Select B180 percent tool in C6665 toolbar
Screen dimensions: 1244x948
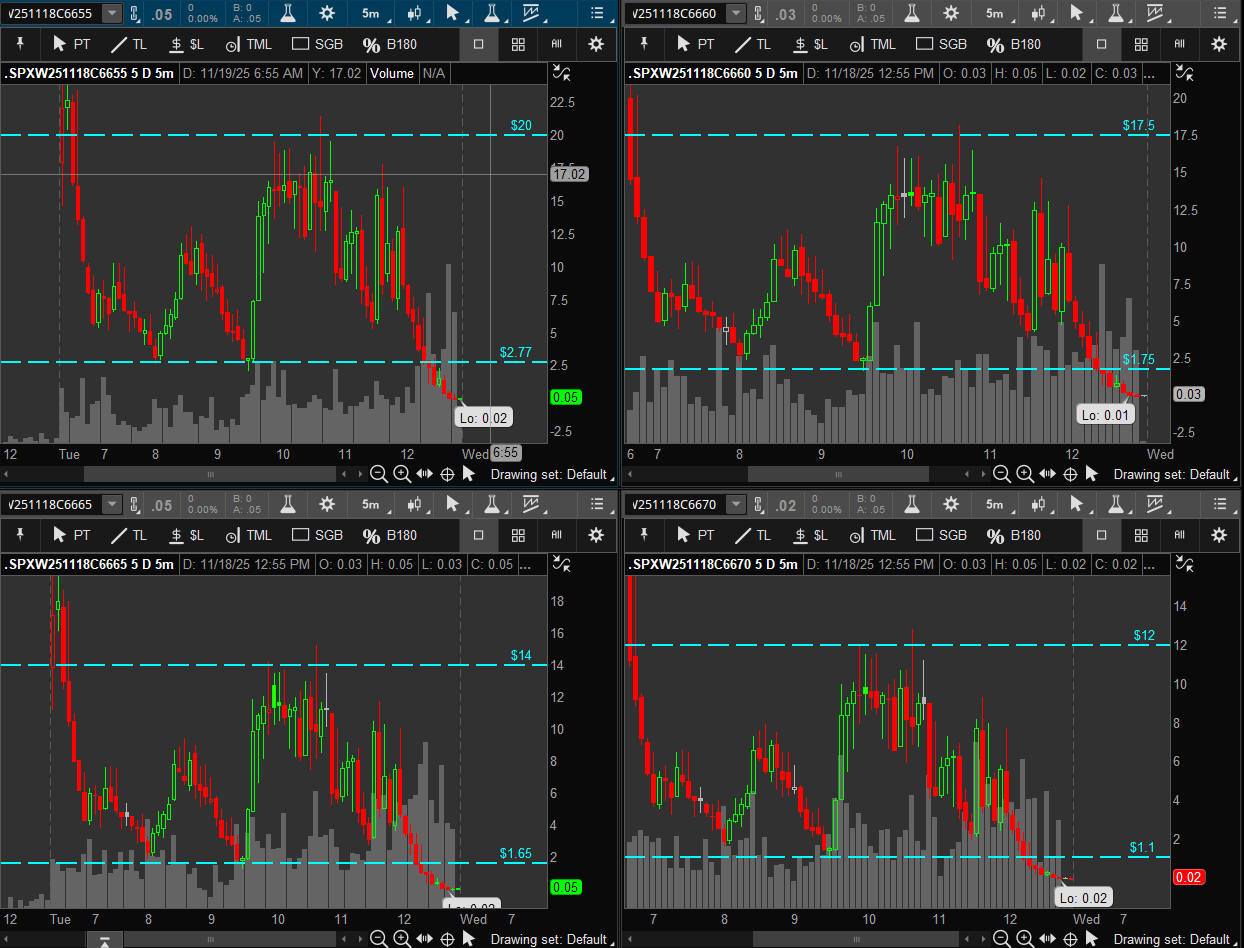389,535
